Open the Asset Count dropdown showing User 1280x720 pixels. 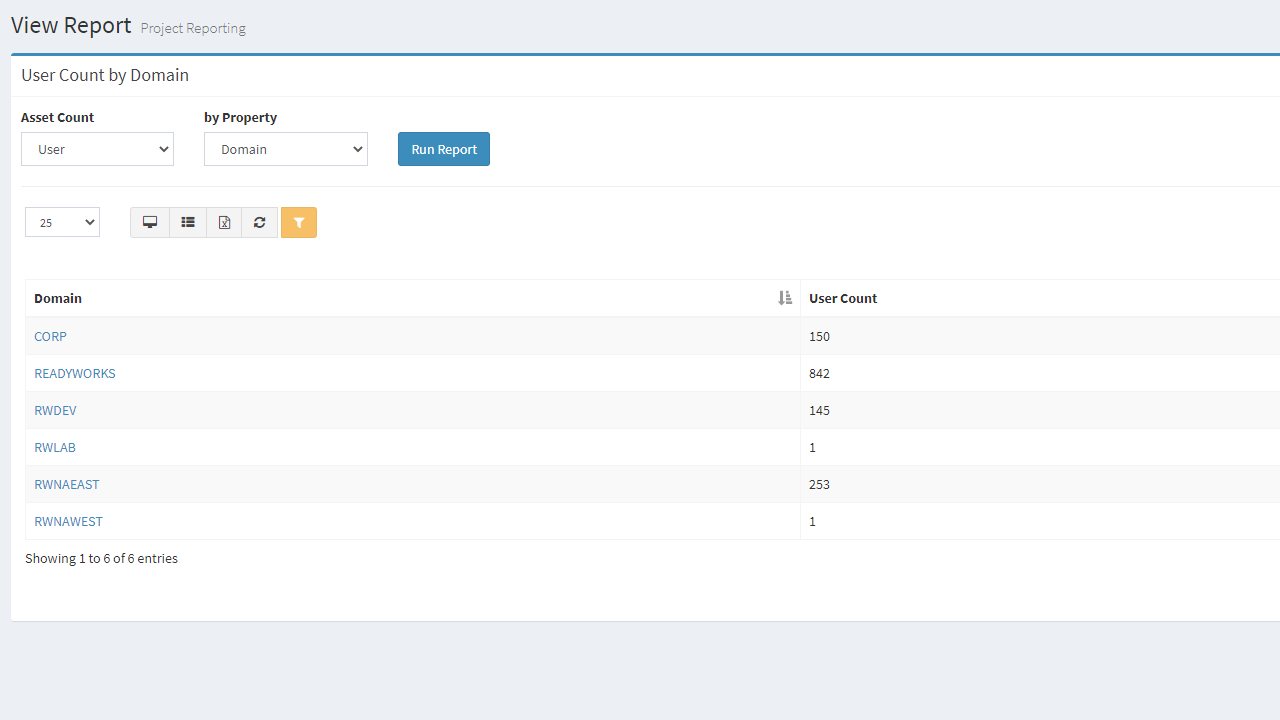pos(97,149)
